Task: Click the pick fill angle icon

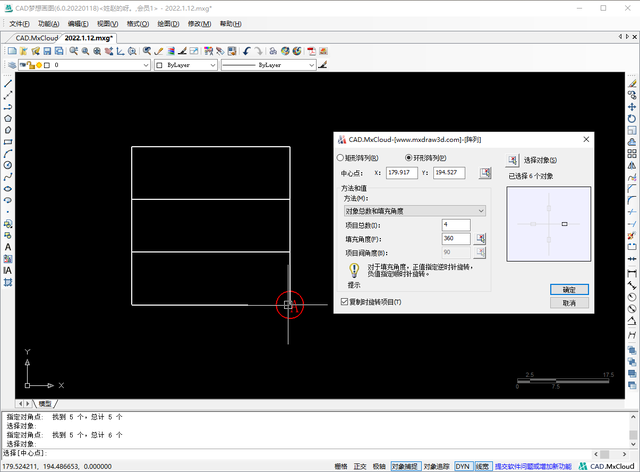Action: 480,238
